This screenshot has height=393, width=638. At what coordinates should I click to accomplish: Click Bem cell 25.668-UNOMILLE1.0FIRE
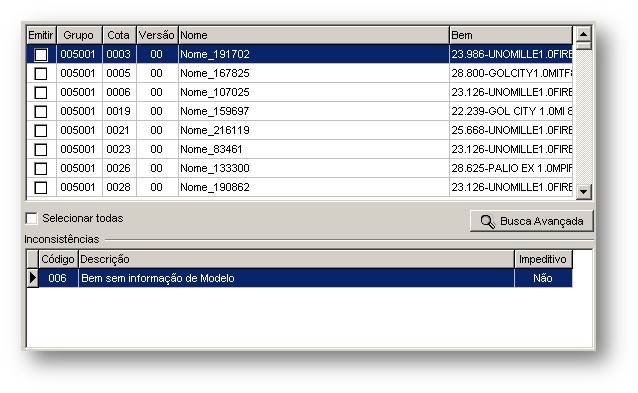511,130
